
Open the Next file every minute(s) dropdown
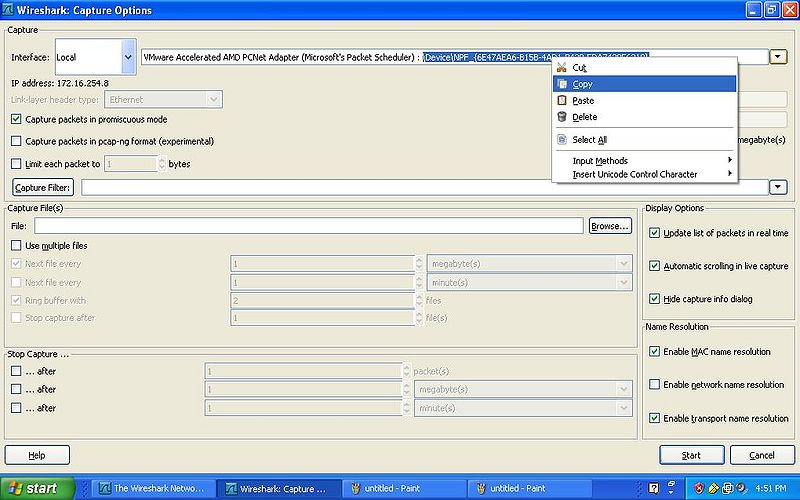coord(530,283)
